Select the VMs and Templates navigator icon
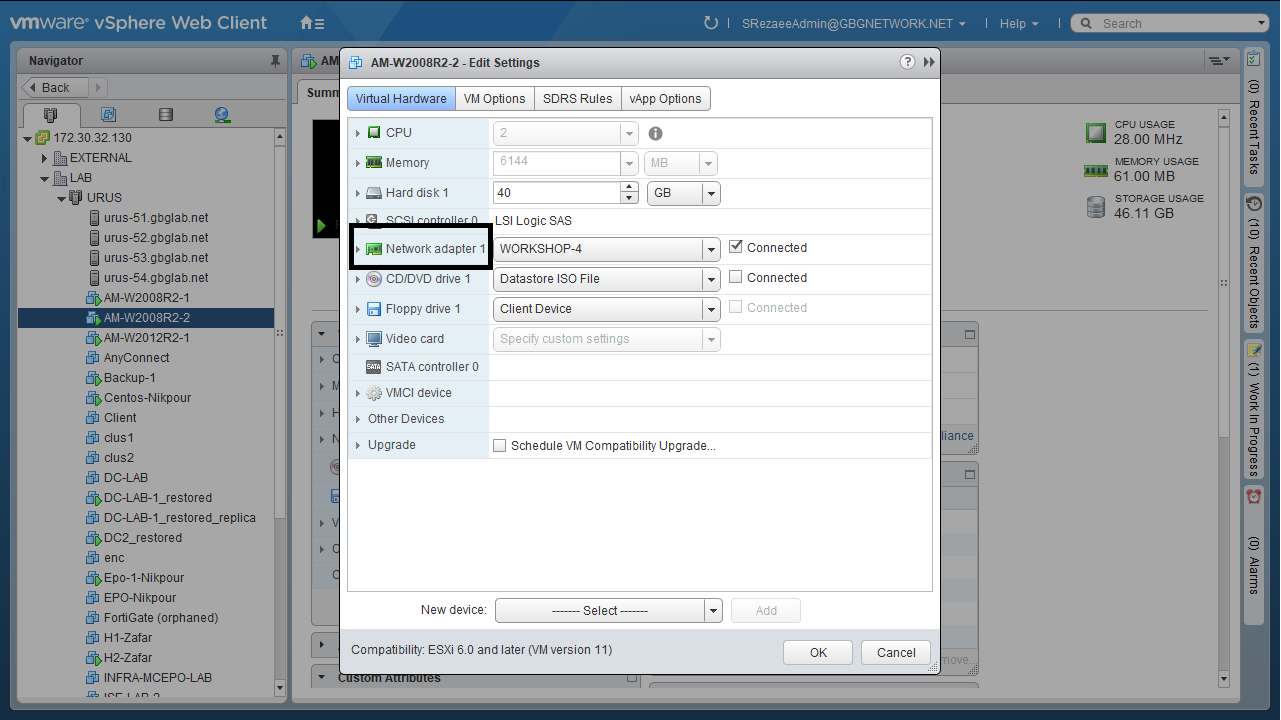 [x=108, y=115]
